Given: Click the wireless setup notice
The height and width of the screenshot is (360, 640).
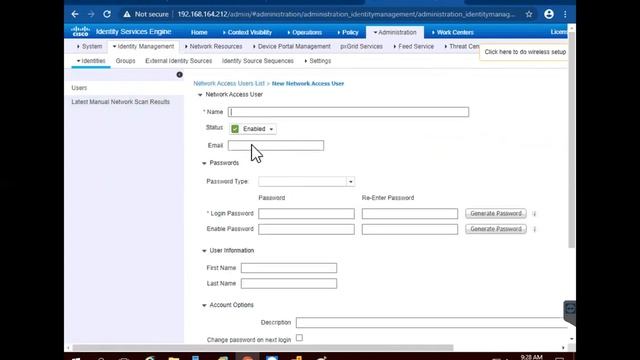Looking at the screenshot, I should pyautogui.click(x=525, y=52).
